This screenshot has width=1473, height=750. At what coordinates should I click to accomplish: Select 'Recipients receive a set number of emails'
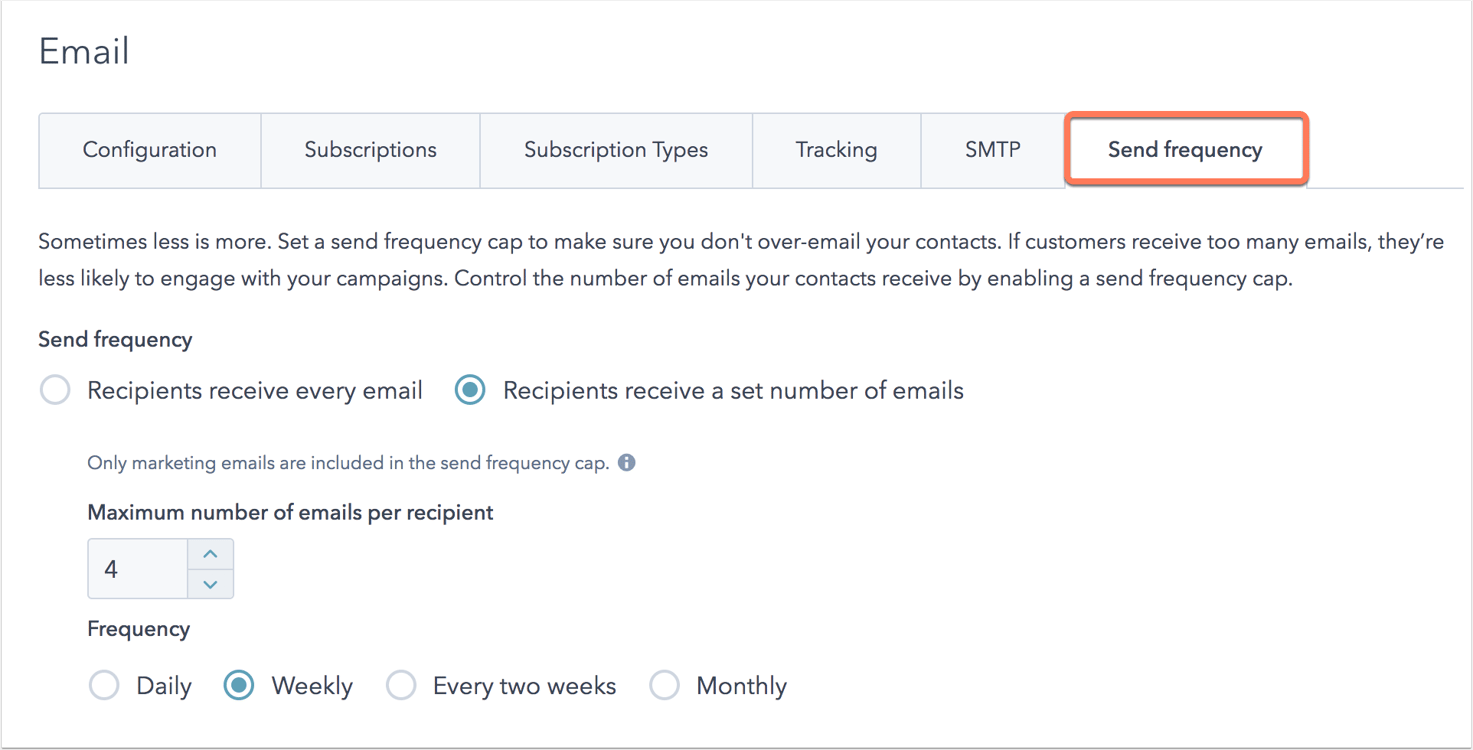[470, 390]
